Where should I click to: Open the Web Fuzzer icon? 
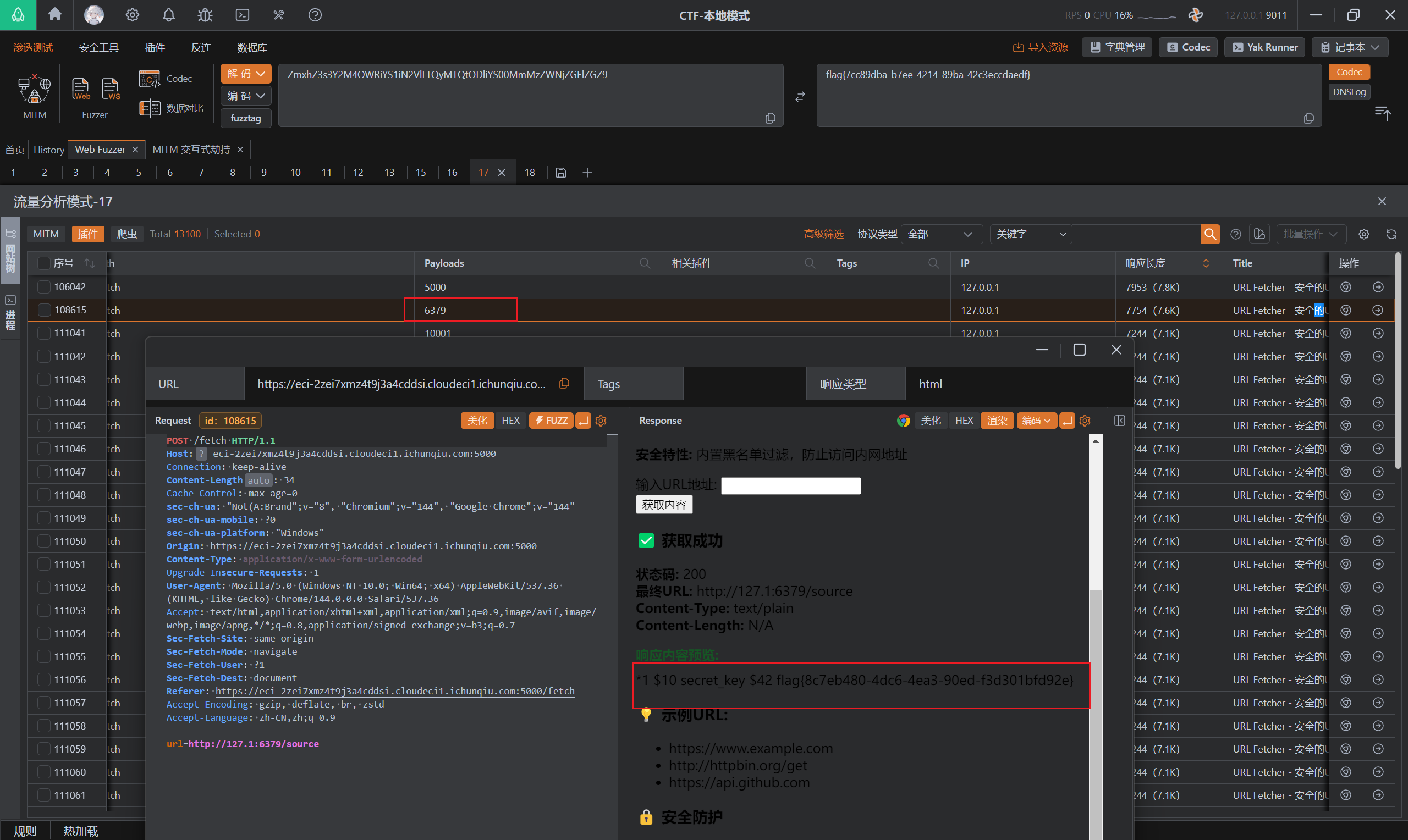coord(80,89)
